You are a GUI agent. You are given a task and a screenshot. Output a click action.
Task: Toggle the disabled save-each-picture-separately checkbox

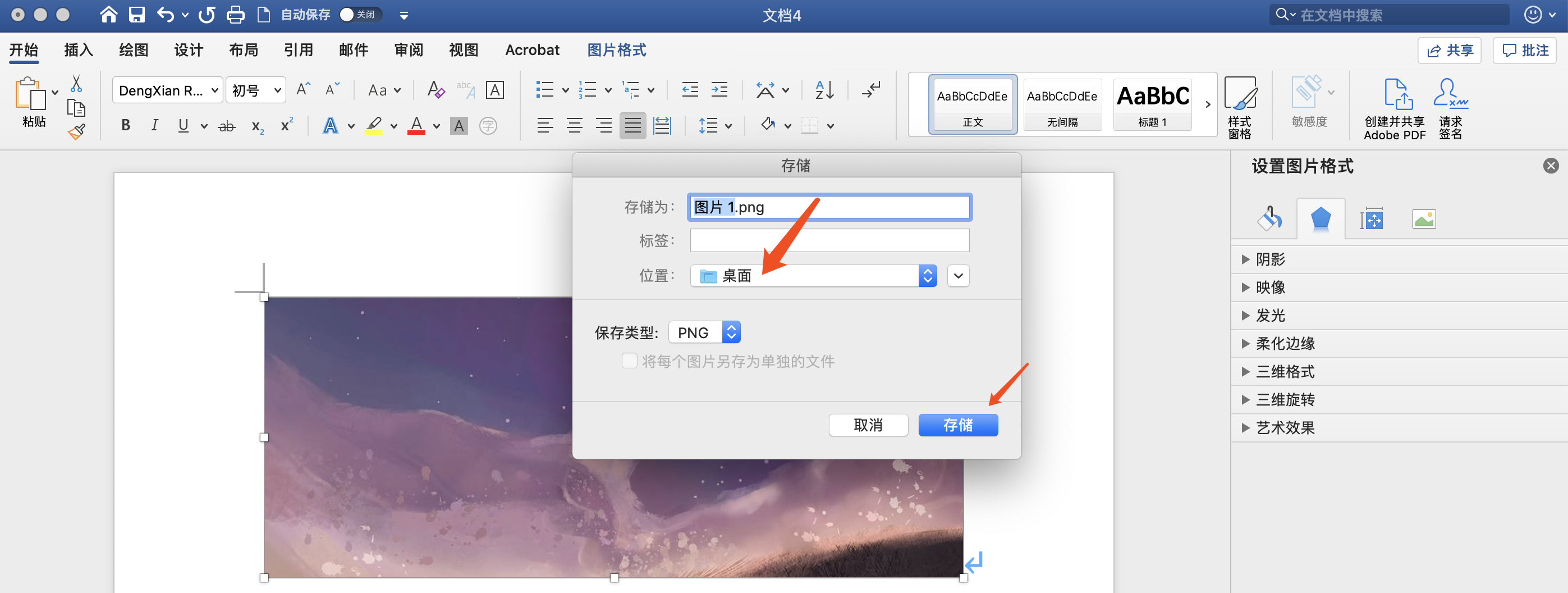(x=630, y=361)
